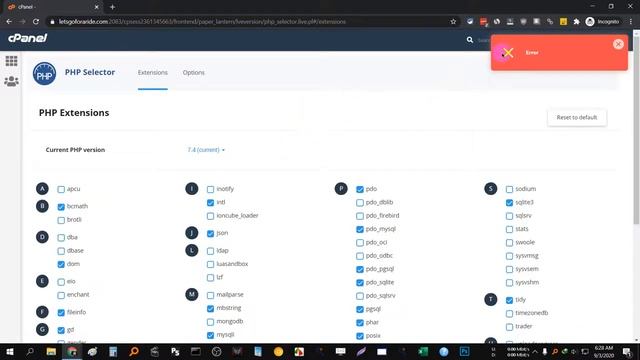Viewport: 640px width, 360px height.
Task: Open the browser extensions puzzle icon
Action: point(576,22)
